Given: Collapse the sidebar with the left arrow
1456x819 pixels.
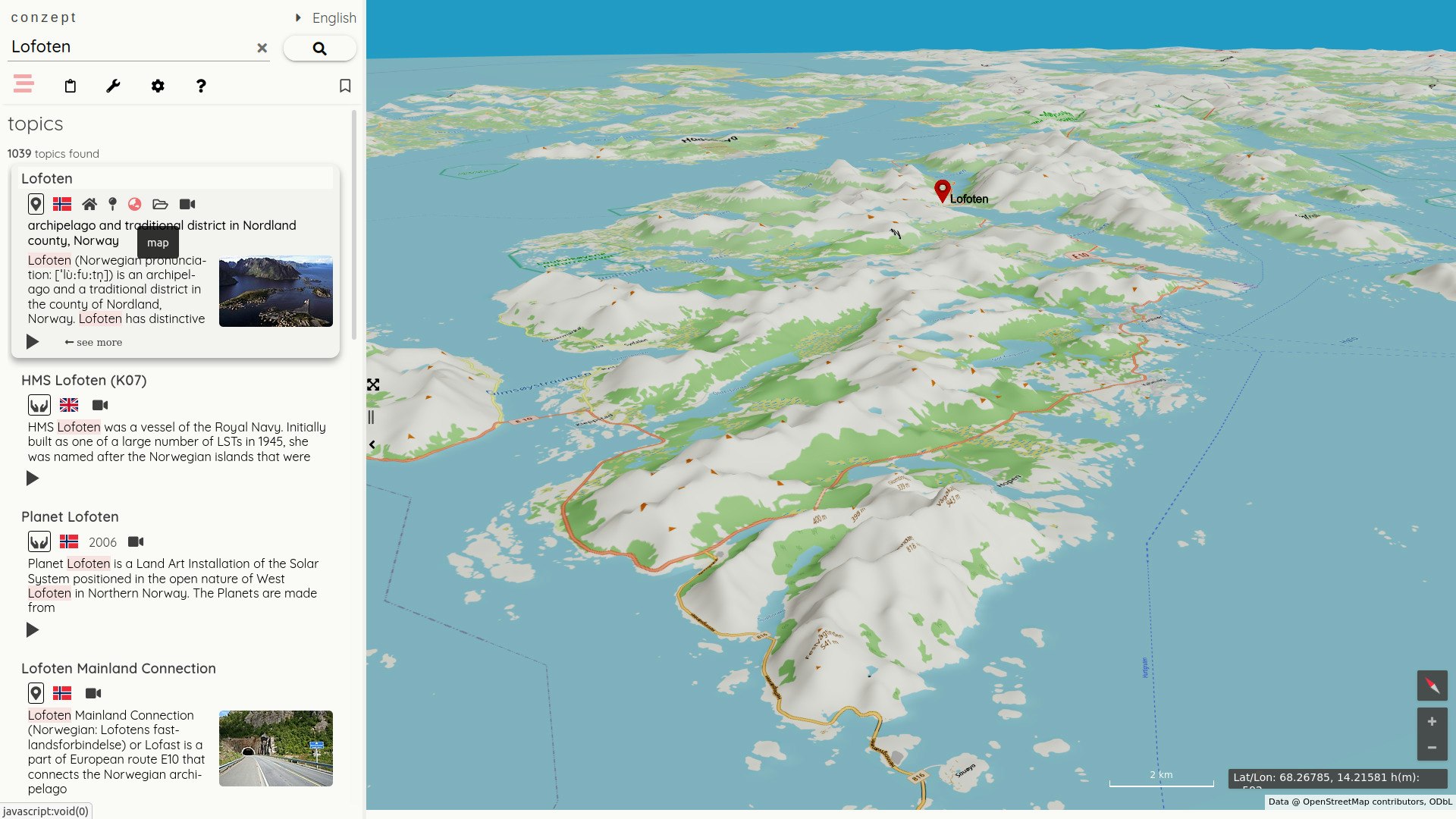Looking at the screenshot, I should [x=372, y=445].
